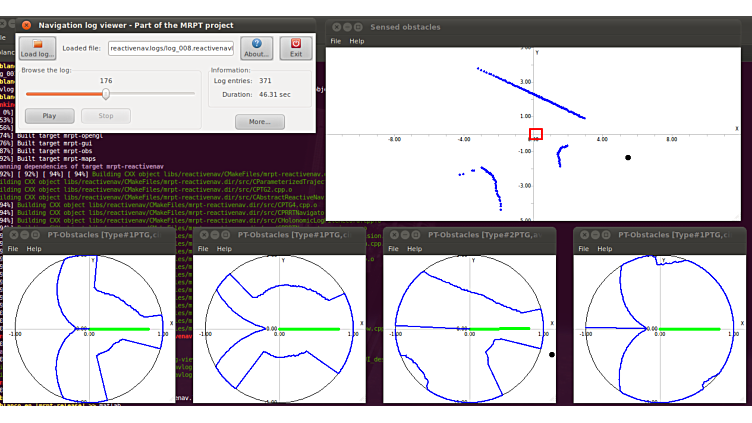Click the black target dot in Sensed obstacles plot
752x423 pixels.
point(628,157)
